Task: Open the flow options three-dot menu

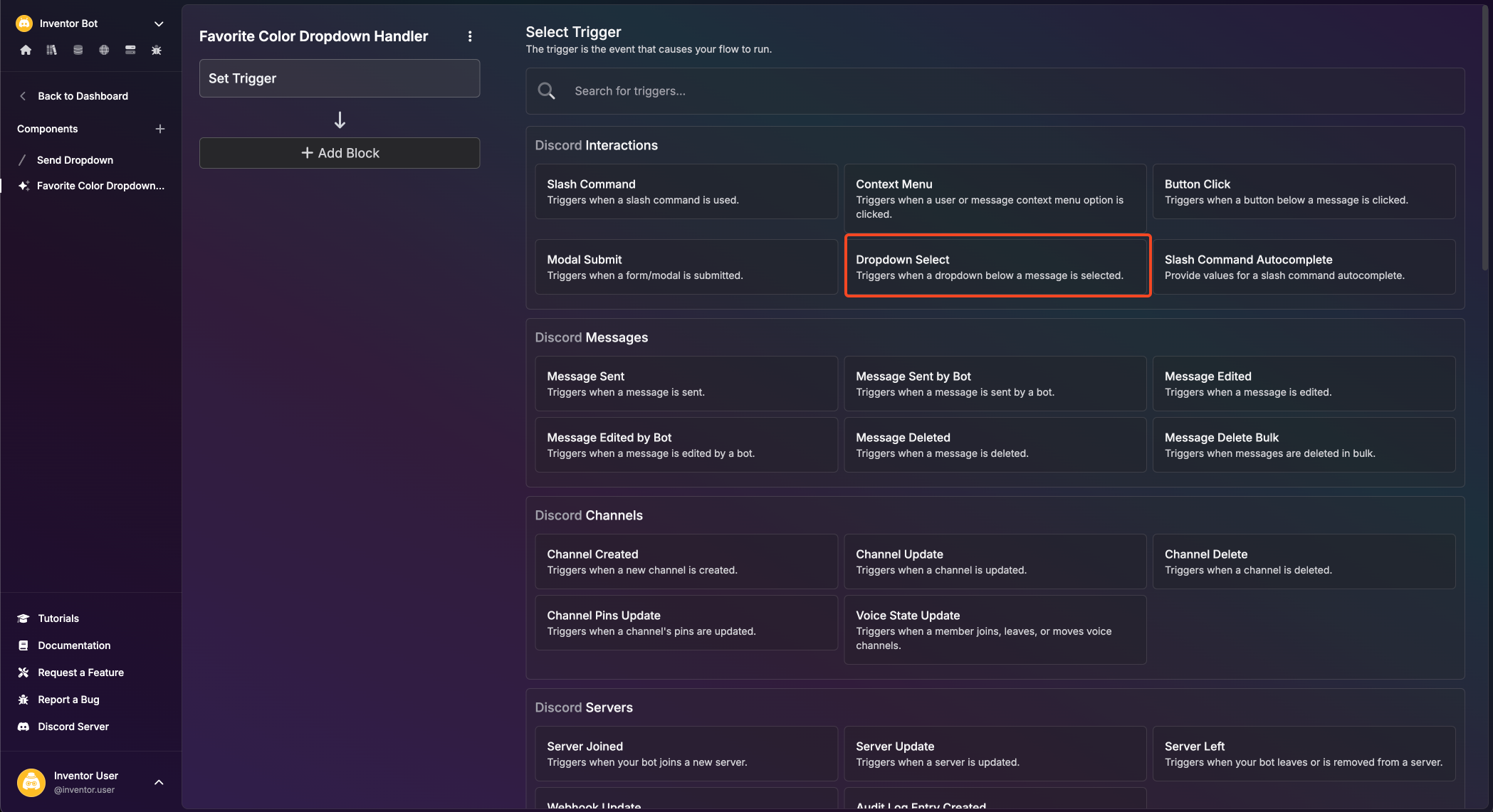Action: 470,36
